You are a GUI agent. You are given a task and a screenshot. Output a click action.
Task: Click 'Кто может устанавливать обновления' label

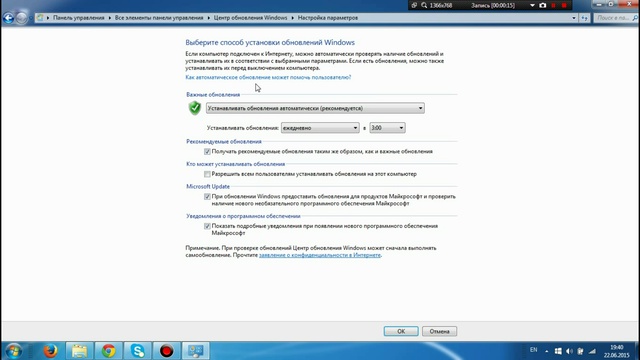point(236,164)
